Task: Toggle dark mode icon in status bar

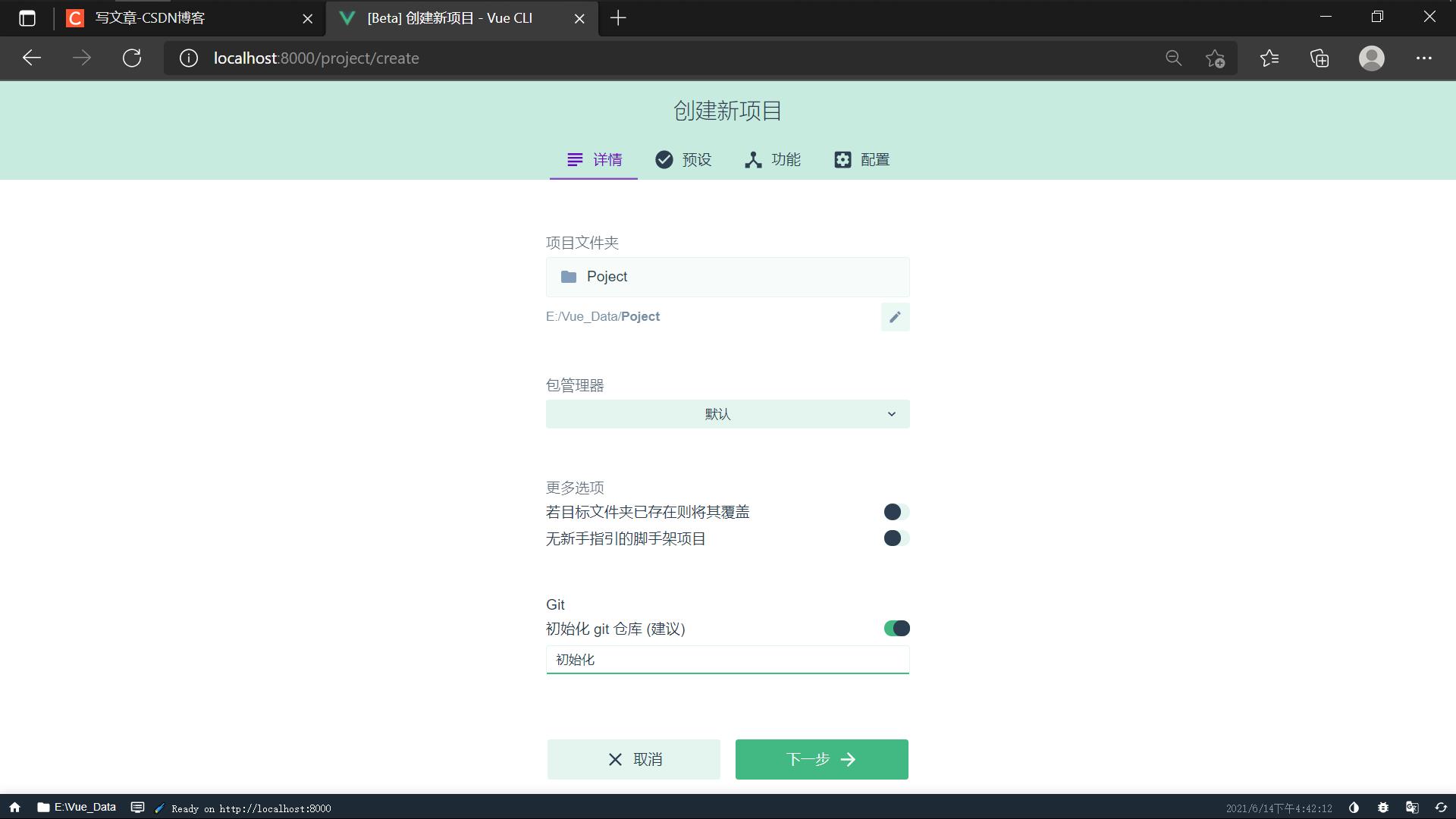Action: 1354,808
